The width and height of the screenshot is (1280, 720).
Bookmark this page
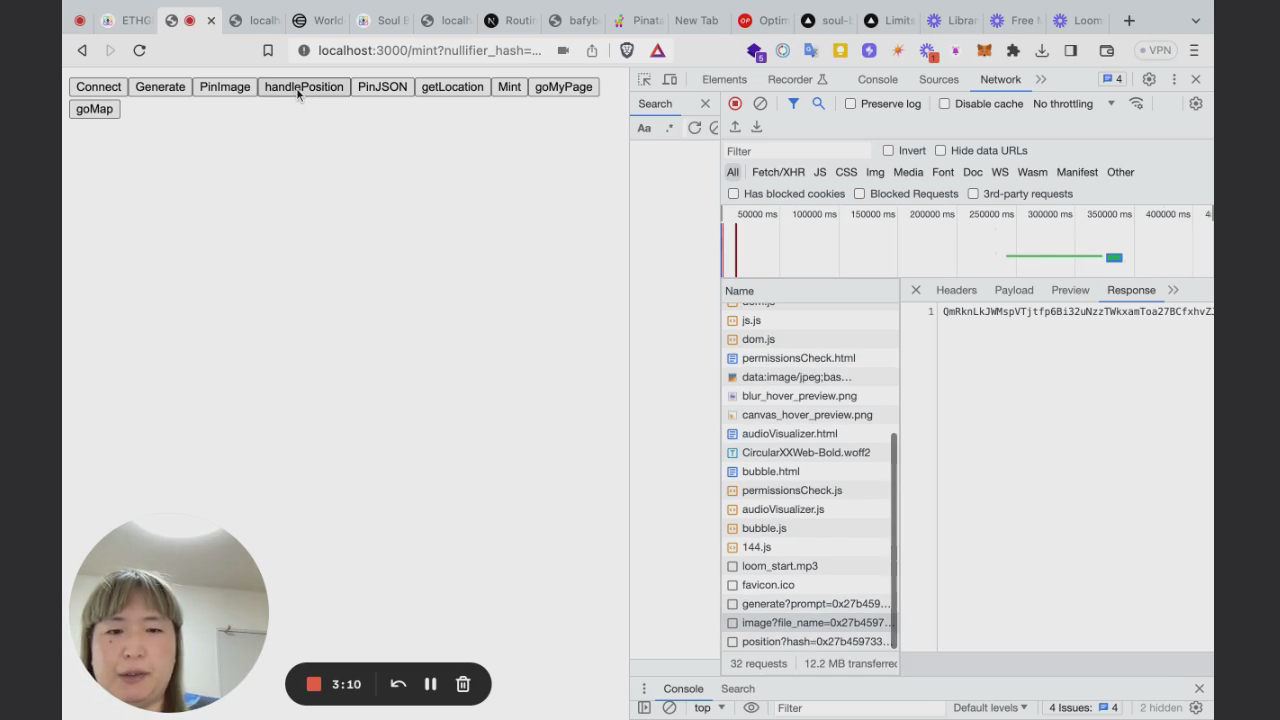(x=267, y=50)
